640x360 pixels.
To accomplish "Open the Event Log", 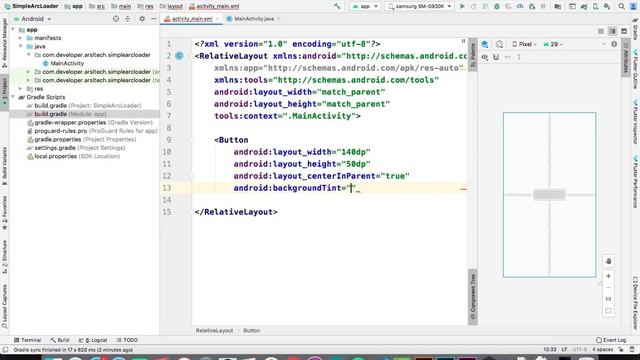I will (611, 340).
